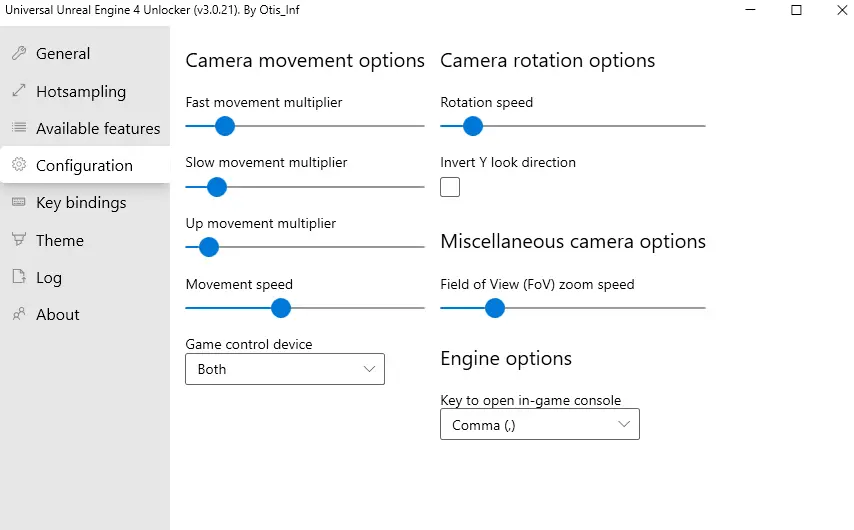Click the Fast movement multiplier slider handle
Viewport: 854px width, 530px height.
(224, 126)
